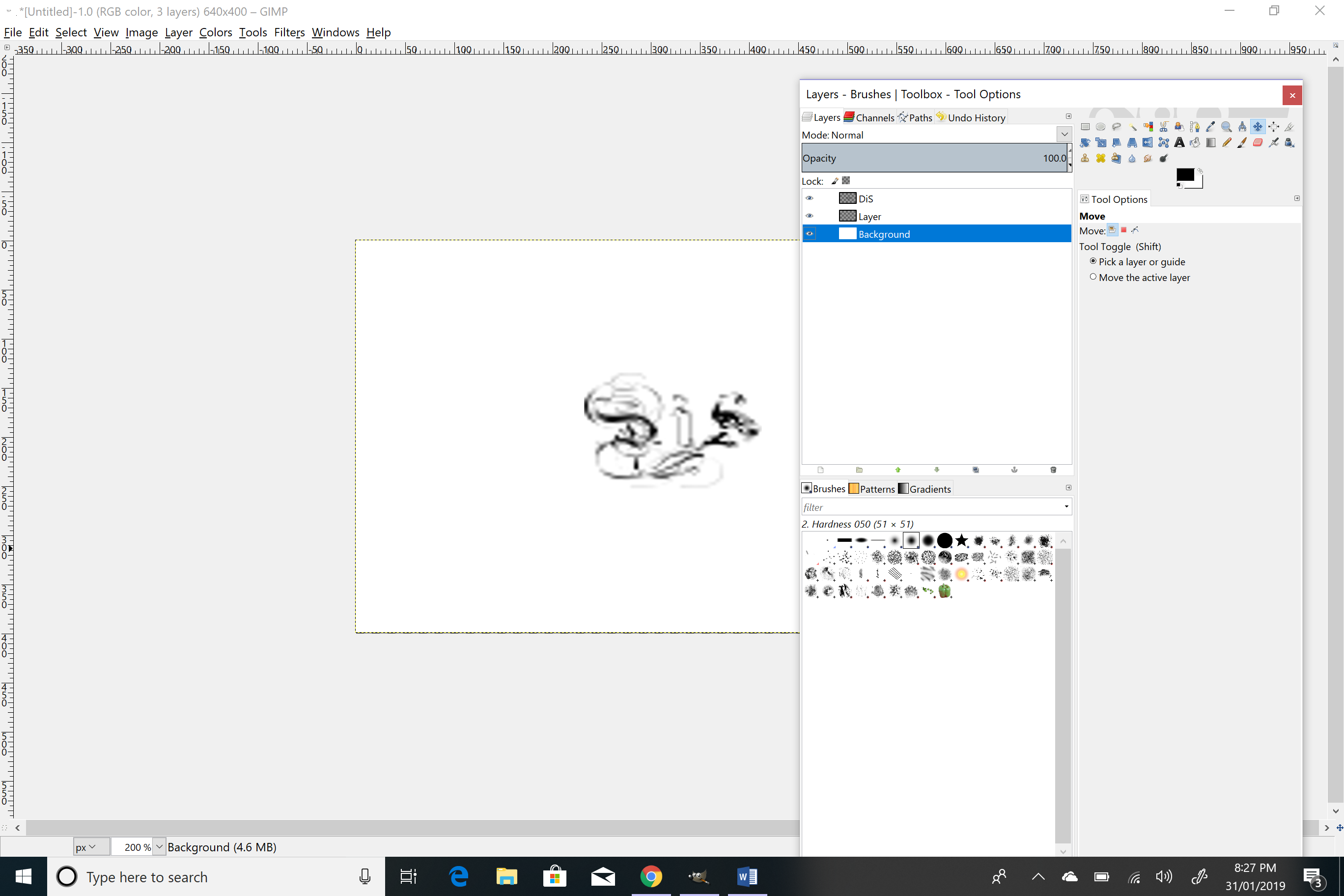1344x896 pixels.
Task: Hide the DiS layer via eye icon
Action: point(810,198)
